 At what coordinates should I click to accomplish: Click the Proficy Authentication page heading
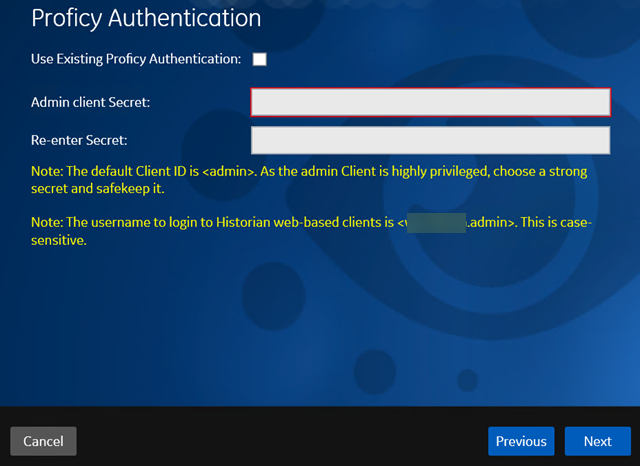[x=146, y=18]
